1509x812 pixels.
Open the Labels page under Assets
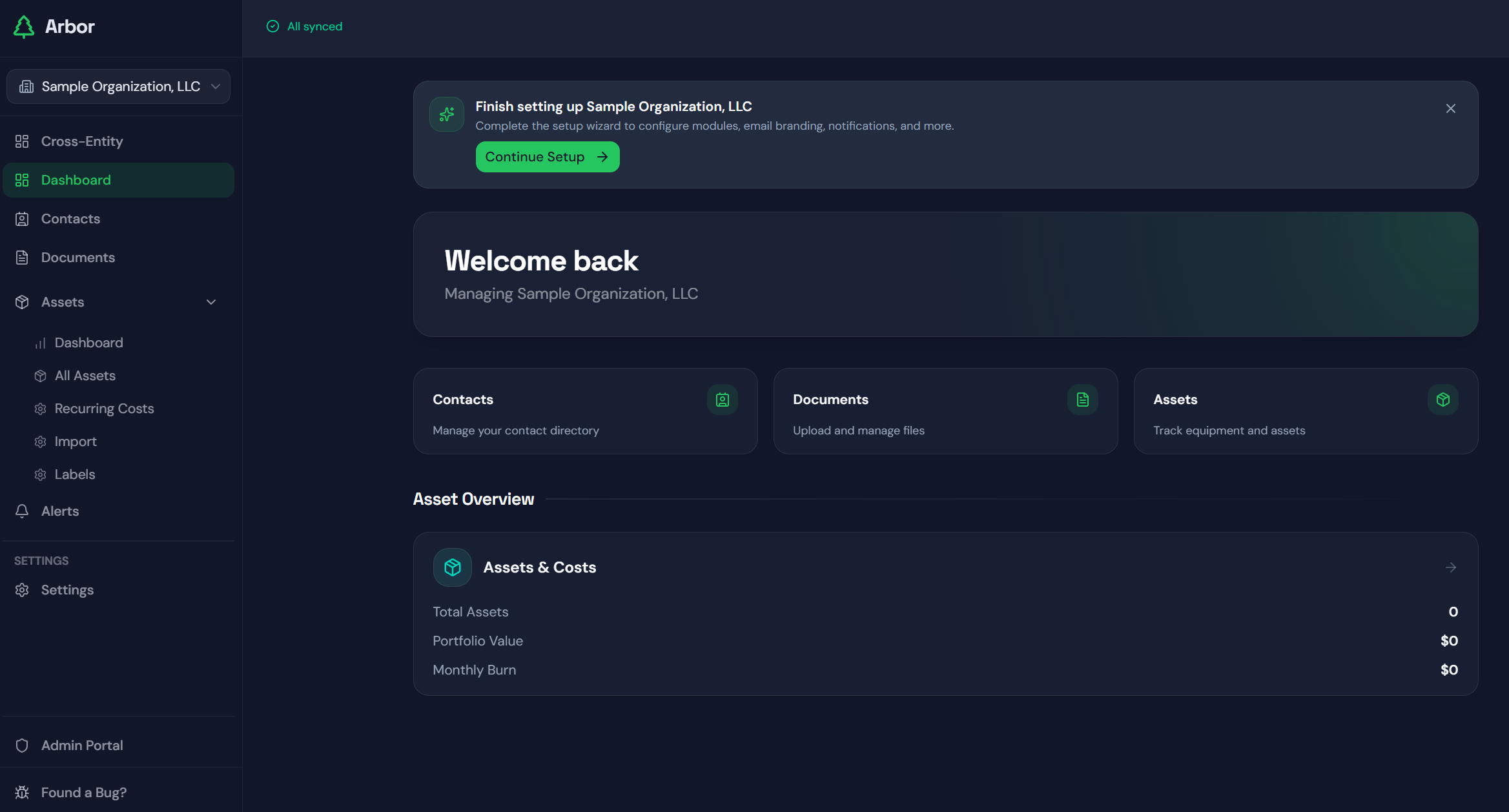[75, 474]
